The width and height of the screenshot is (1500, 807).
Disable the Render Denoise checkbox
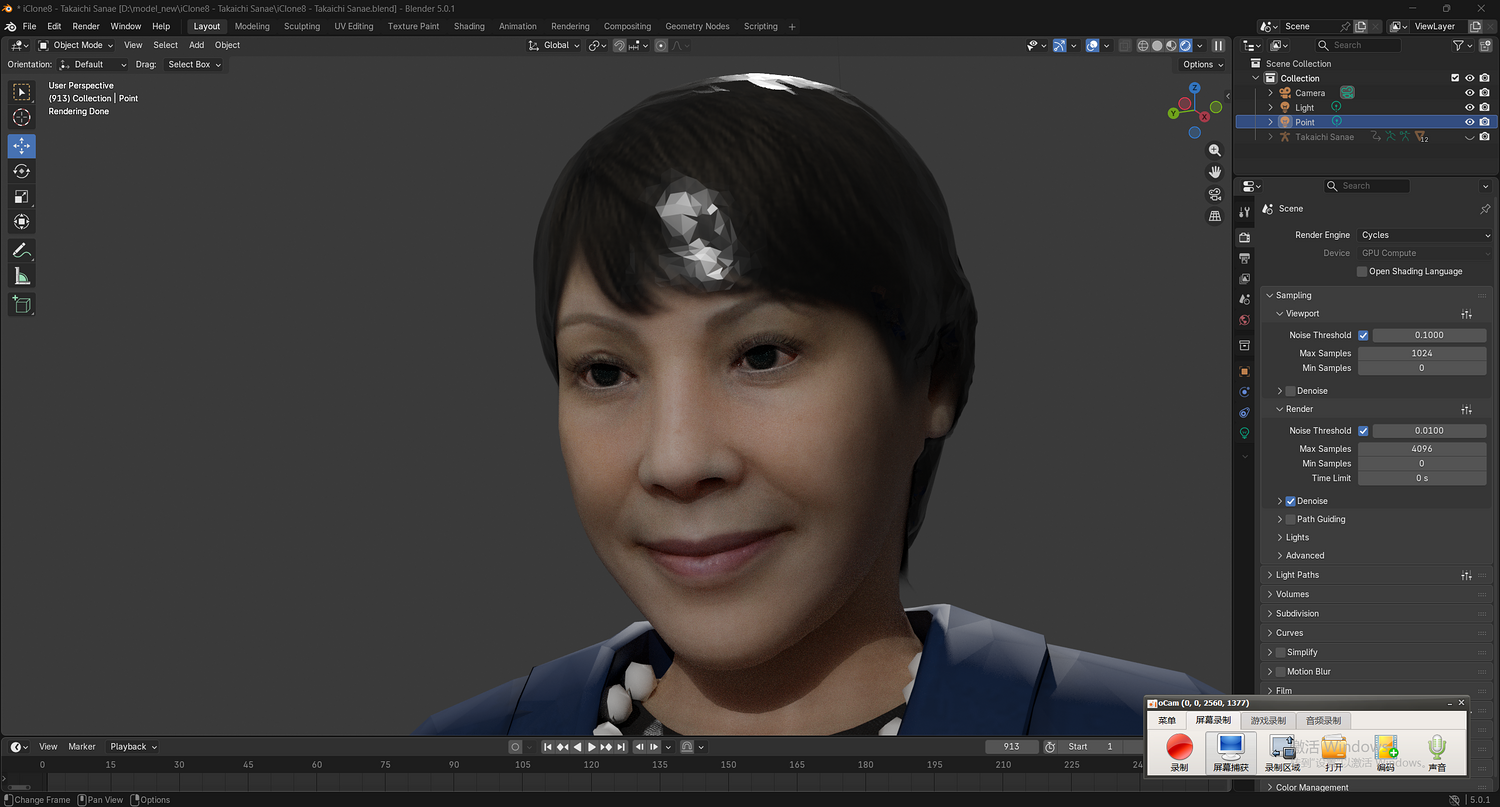[1291, 501]
